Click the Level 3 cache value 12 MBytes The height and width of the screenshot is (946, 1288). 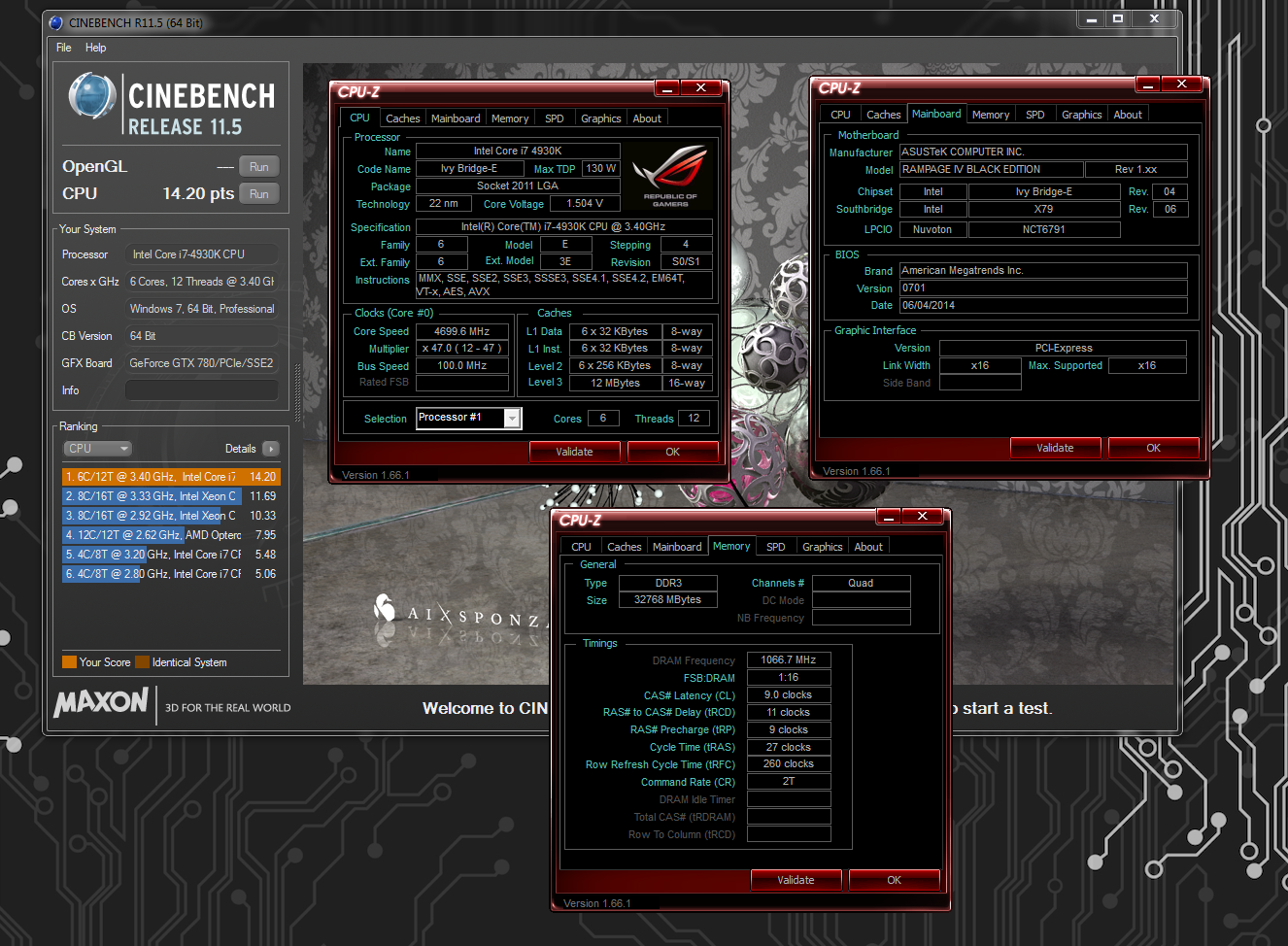point(615,384)
